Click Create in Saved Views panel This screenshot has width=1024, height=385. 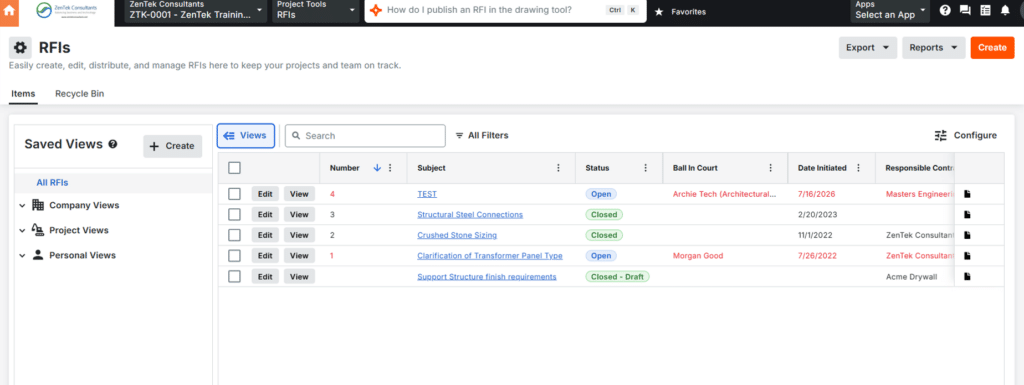pyautogui.click(x=172, y=146)
